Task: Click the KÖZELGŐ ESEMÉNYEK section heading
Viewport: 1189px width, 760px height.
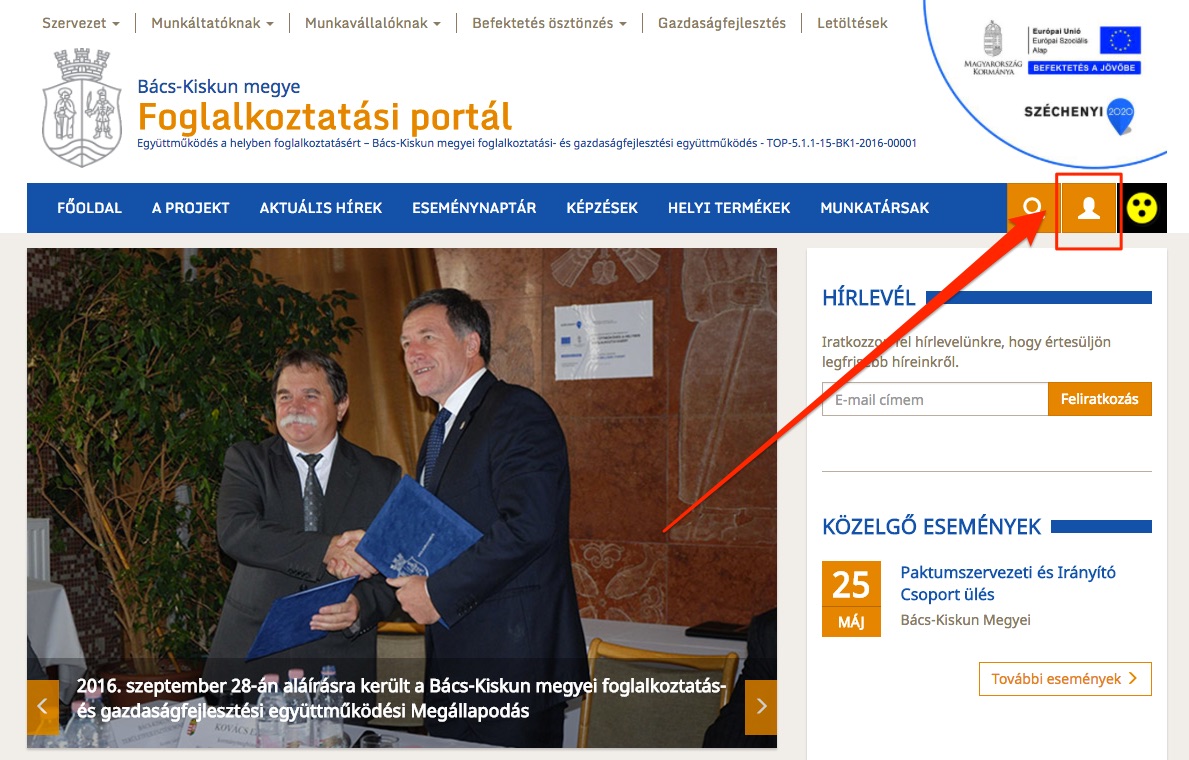Action: point(931,526)
